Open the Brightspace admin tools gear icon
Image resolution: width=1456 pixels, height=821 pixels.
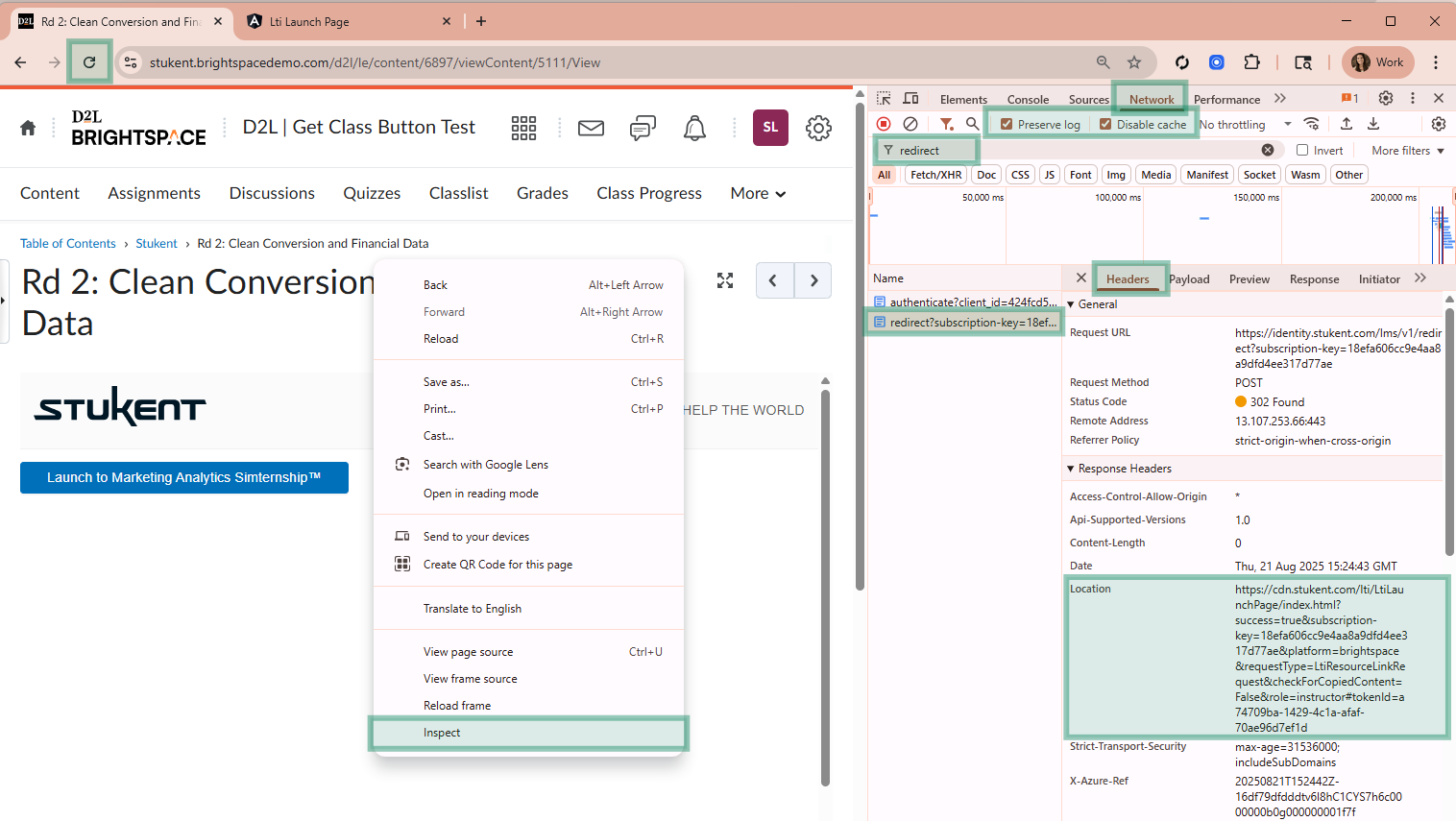pyautogui.click(x=818, y=128)
